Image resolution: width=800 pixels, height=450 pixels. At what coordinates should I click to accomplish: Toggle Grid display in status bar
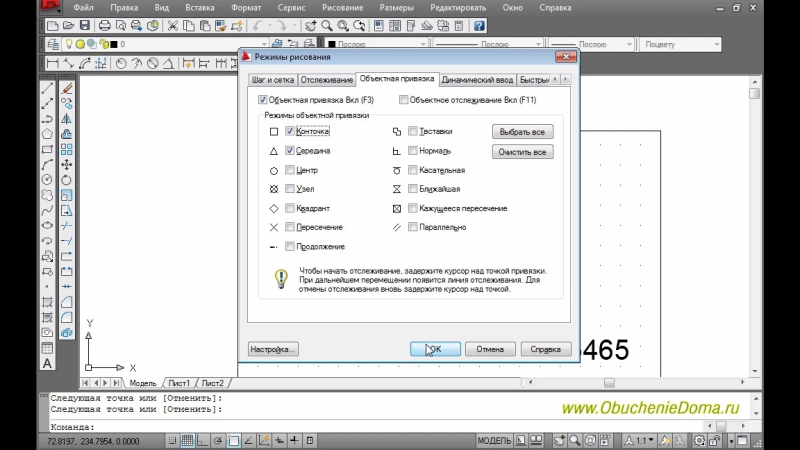pyautogui.click(x=187, y=440)
